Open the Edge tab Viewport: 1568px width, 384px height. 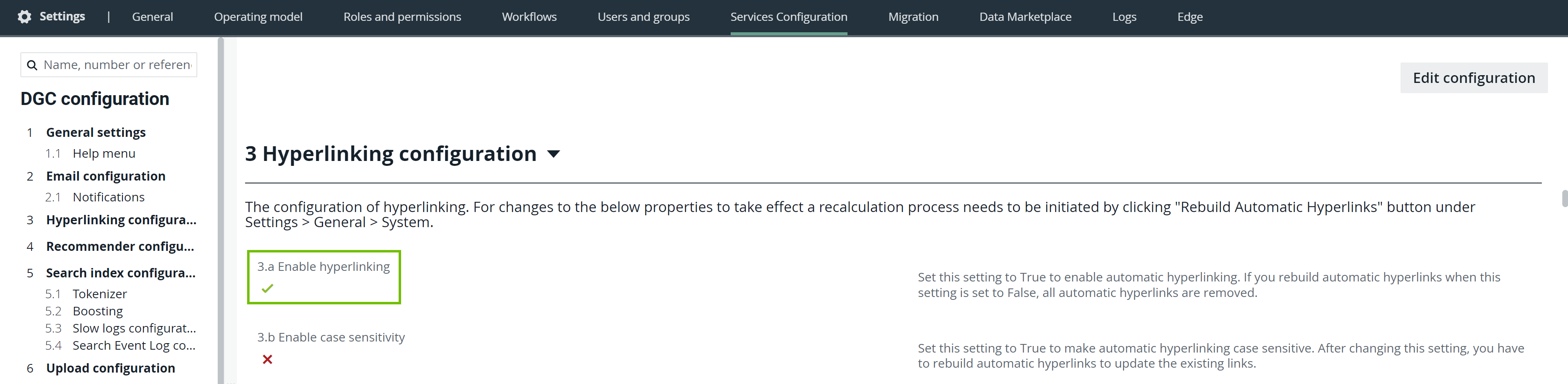click(x=1189, y=17)
